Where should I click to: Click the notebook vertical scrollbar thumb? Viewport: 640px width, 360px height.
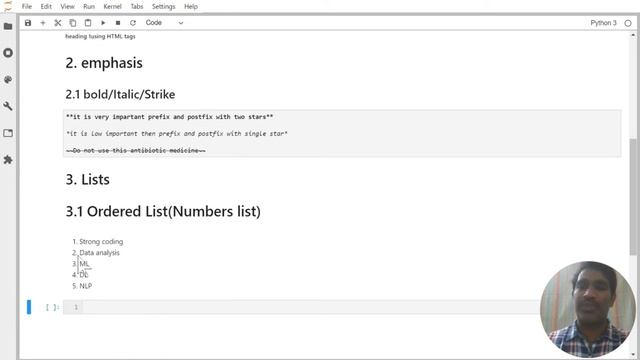coord(633,197)
